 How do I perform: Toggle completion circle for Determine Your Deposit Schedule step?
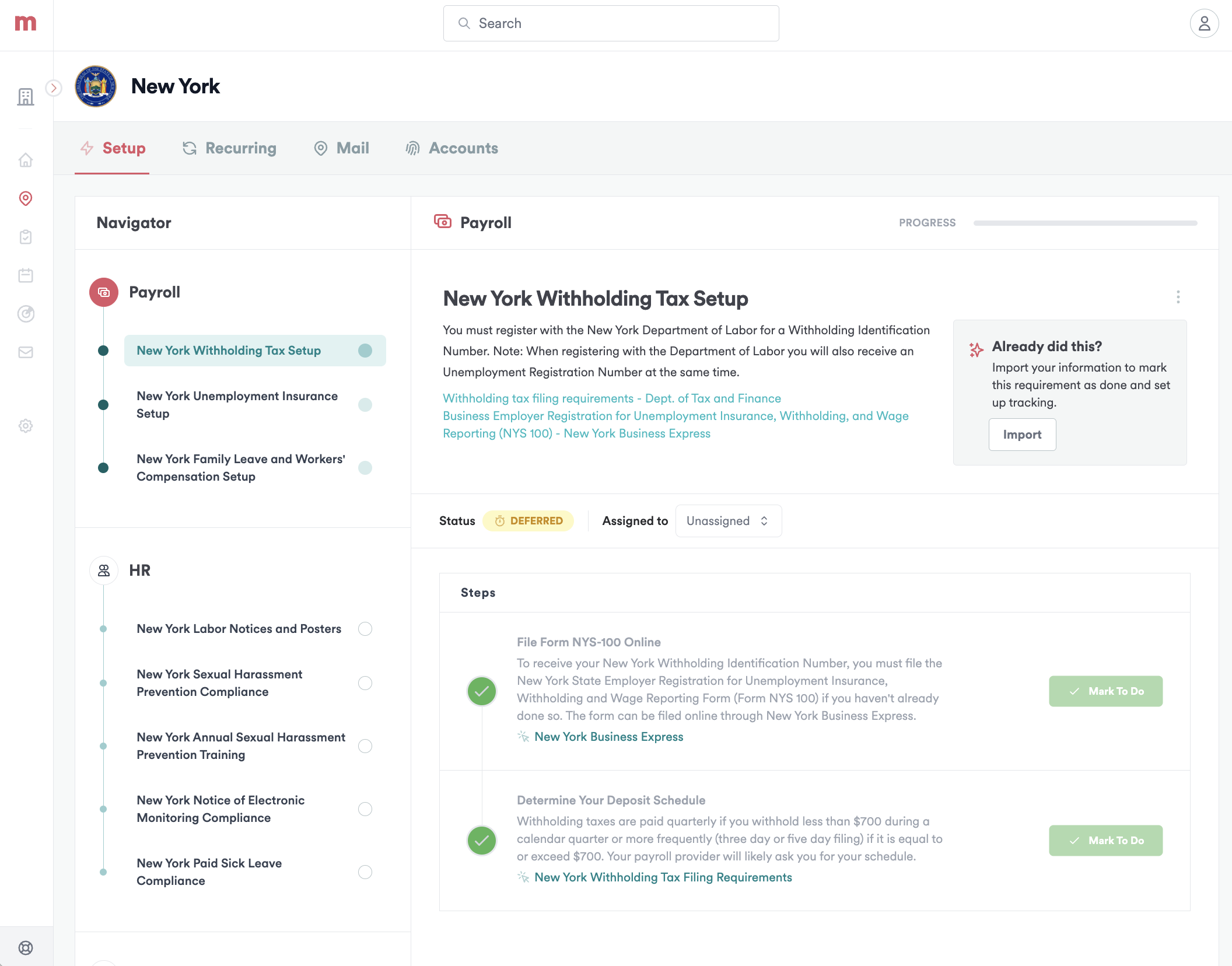point(481,841)
